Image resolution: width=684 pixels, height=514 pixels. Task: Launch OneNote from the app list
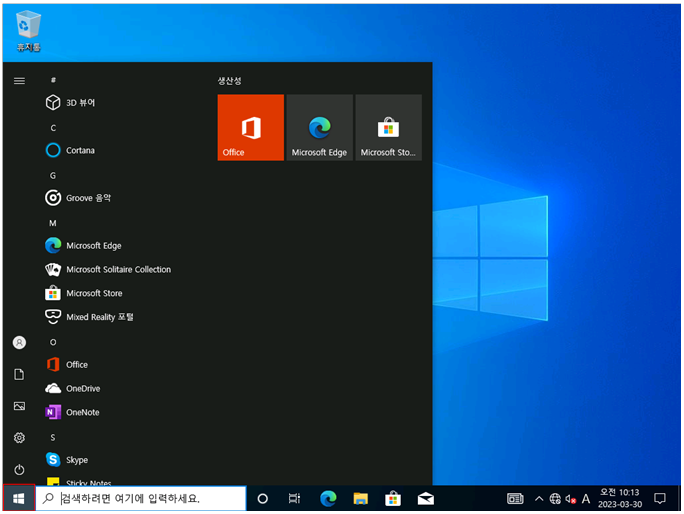pyautogui.click(x=72, y=412)
